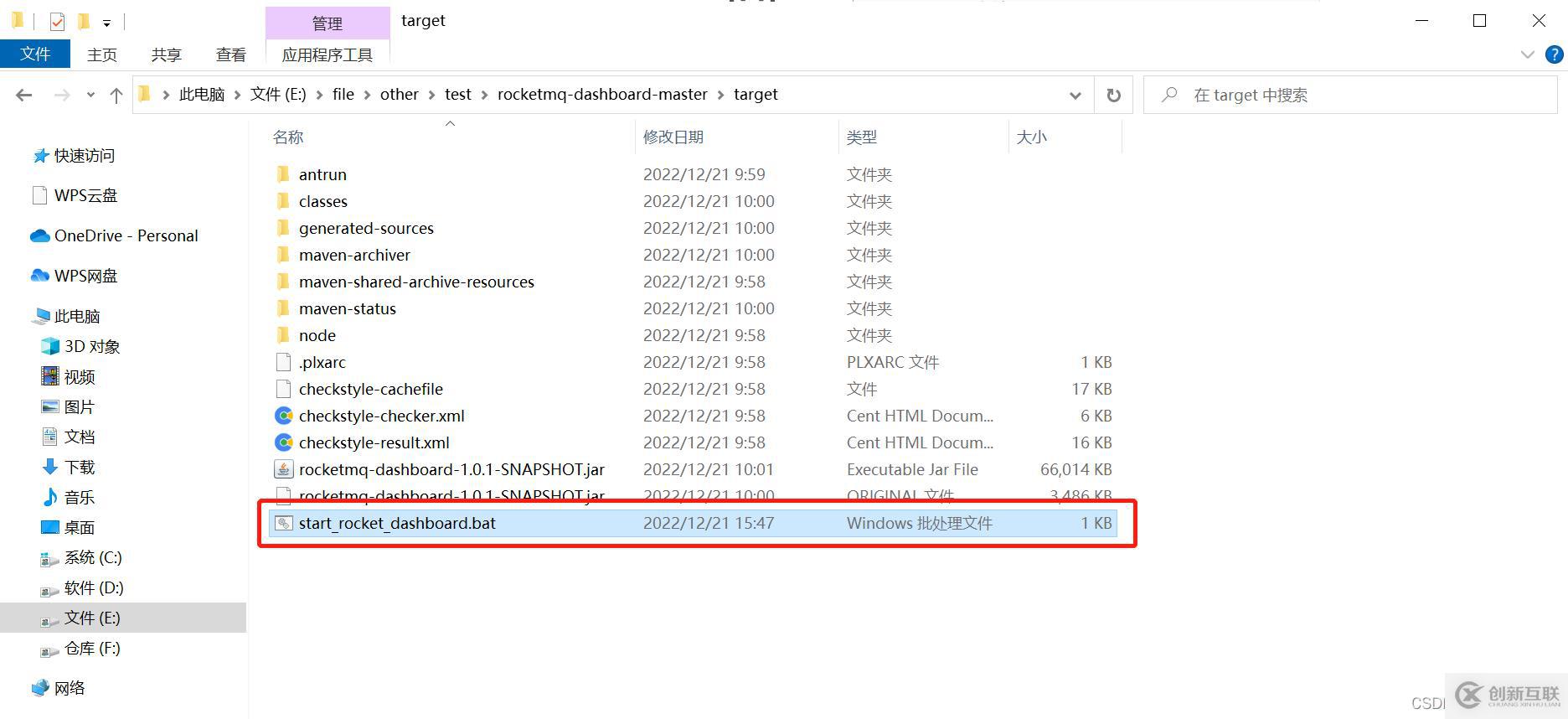Expand the chevron after test breadcrumb
Screen dimensions: 1568x719
pyautogui.click(x=484, y=96)
